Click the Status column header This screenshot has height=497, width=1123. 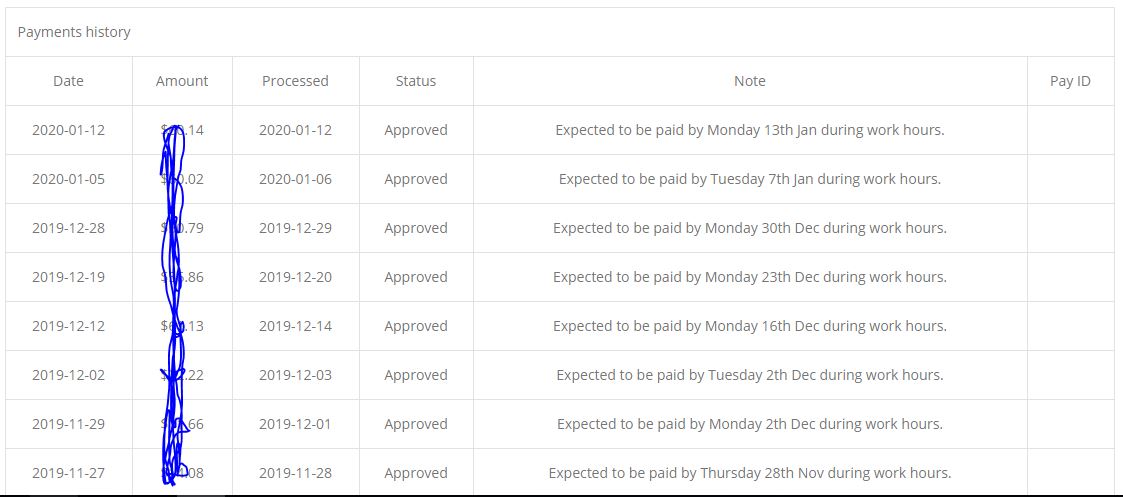(x=416, y=81)
